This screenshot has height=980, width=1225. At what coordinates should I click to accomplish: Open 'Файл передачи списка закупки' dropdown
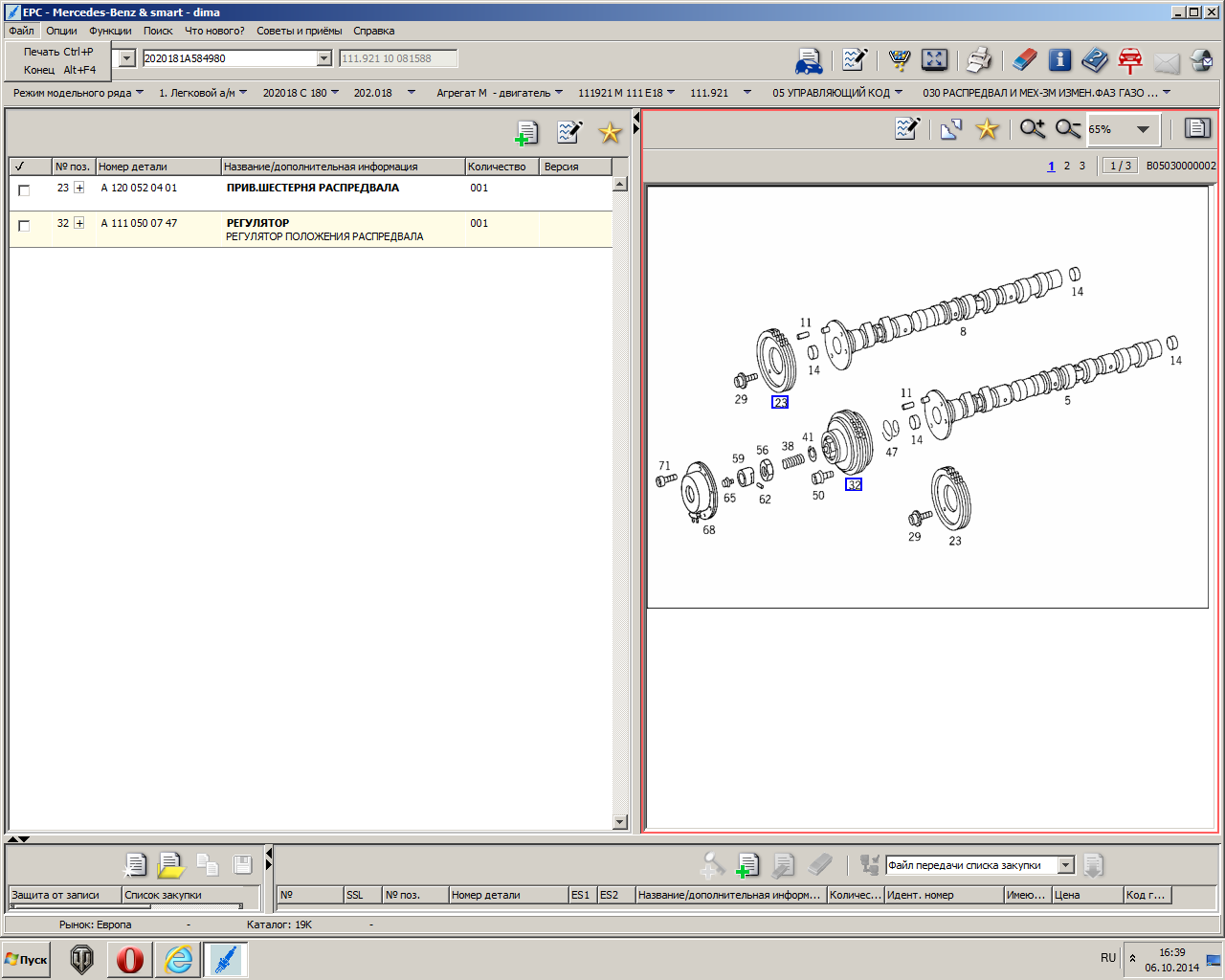coord(1066,865)
